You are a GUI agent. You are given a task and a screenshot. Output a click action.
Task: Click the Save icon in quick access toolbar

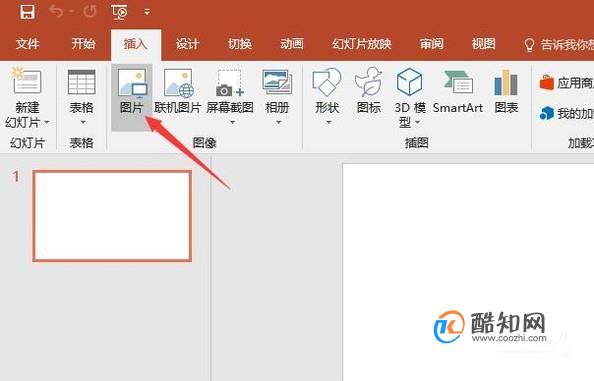click(27, 12)
